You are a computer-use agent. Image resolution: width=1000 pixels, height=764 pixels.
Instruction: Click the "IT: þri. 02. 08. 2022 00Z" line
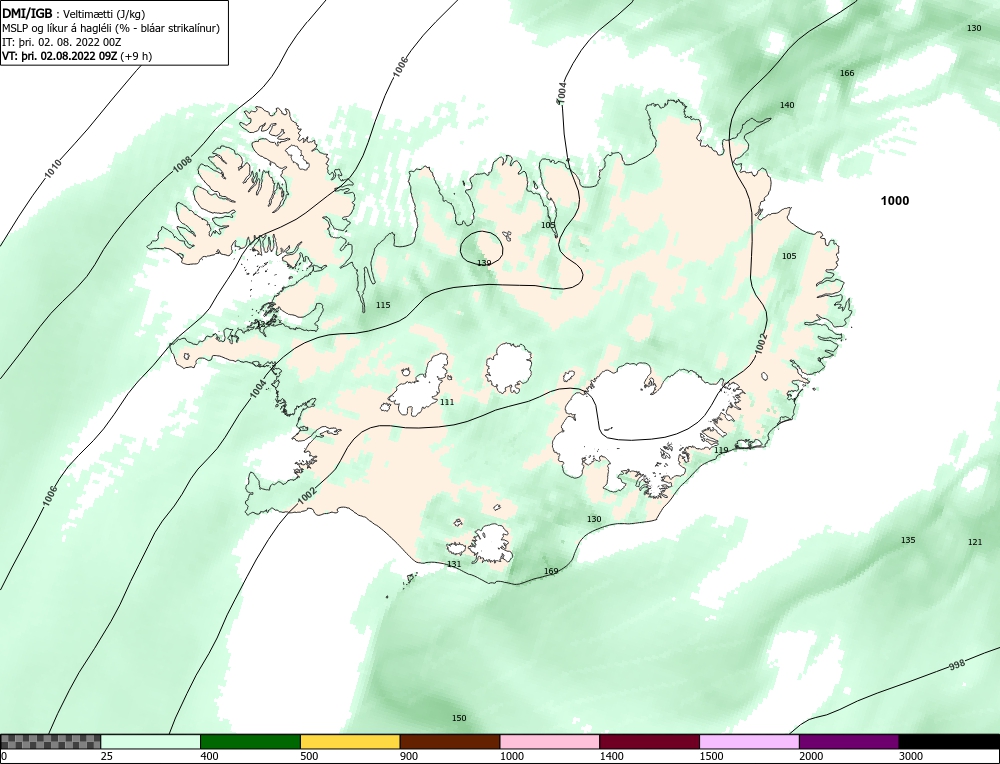click(62, 42)
